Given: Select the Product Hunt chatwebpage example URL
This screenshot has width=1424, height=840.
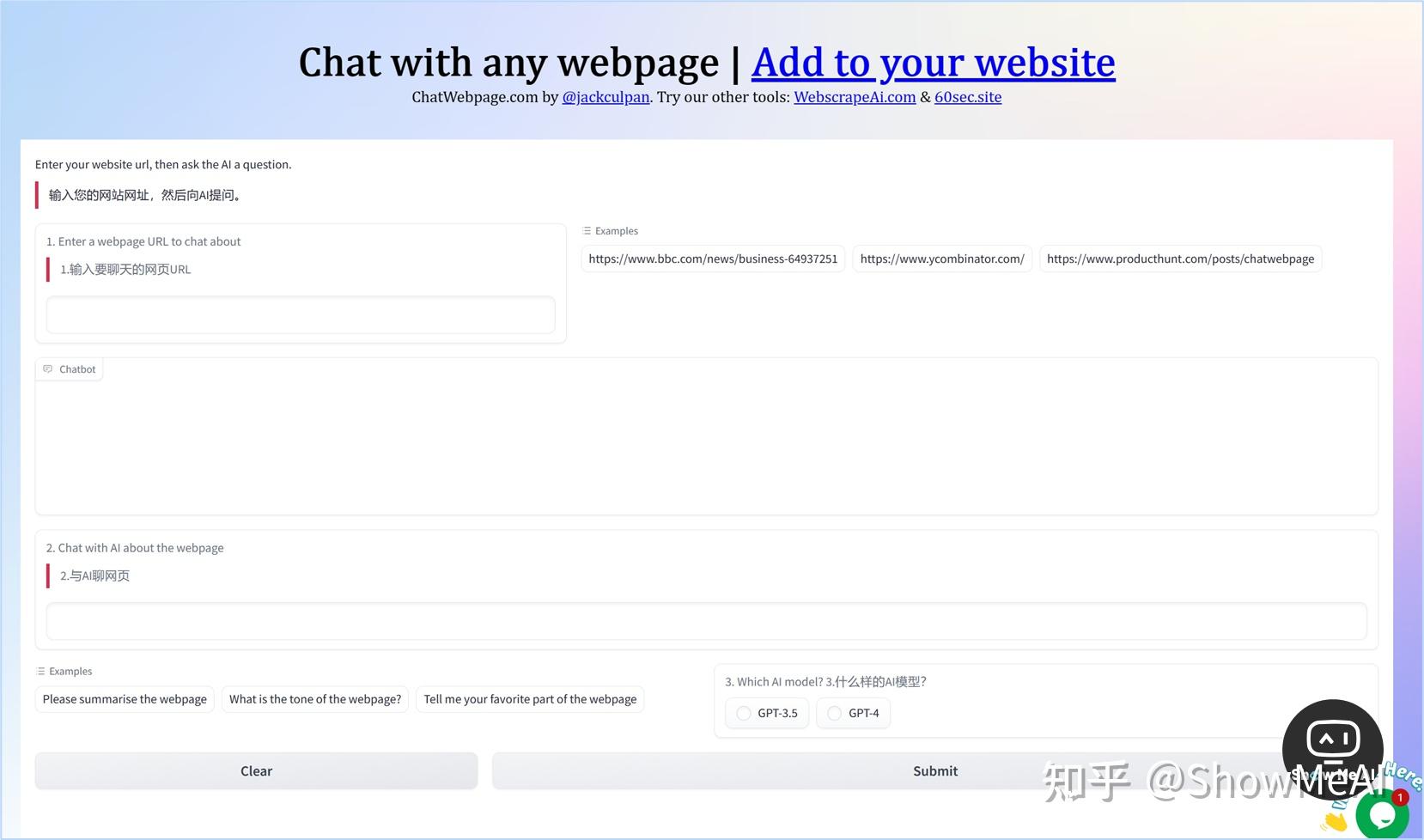Looking at the screenshot, I should pos(1179,259).
